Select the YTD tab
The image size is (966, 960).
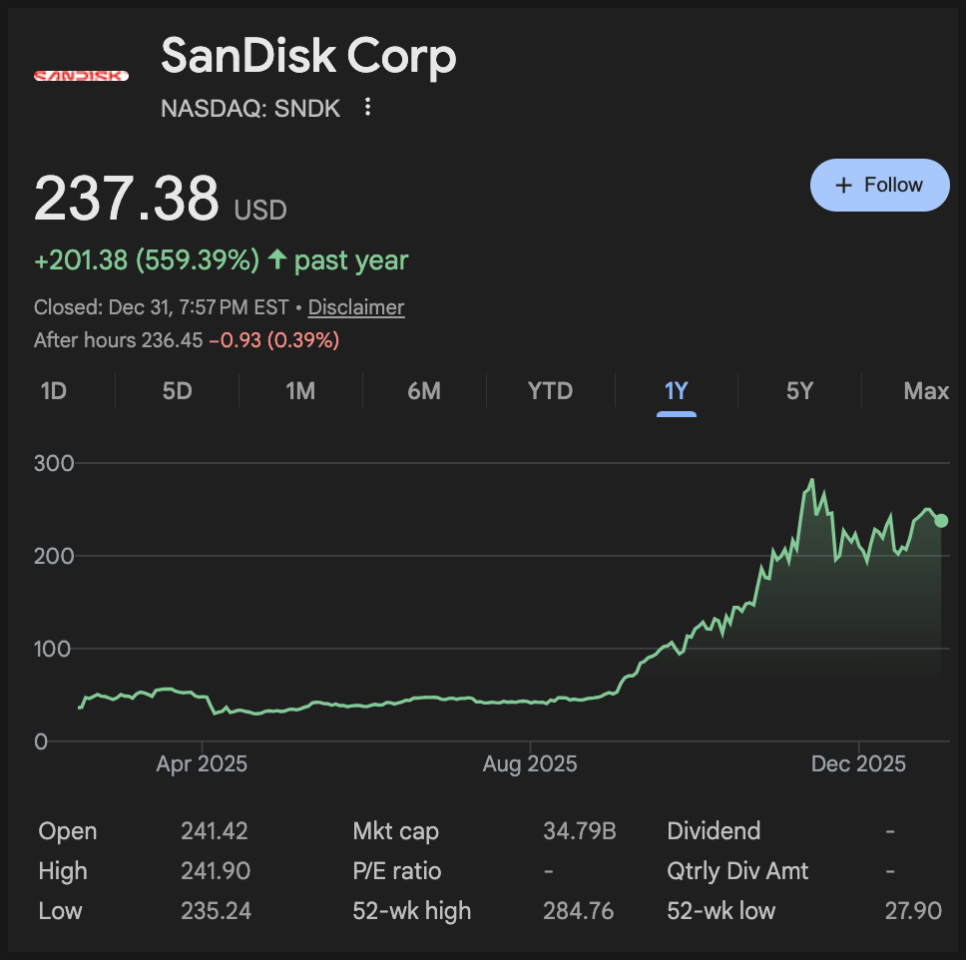[x=550, y=391]
